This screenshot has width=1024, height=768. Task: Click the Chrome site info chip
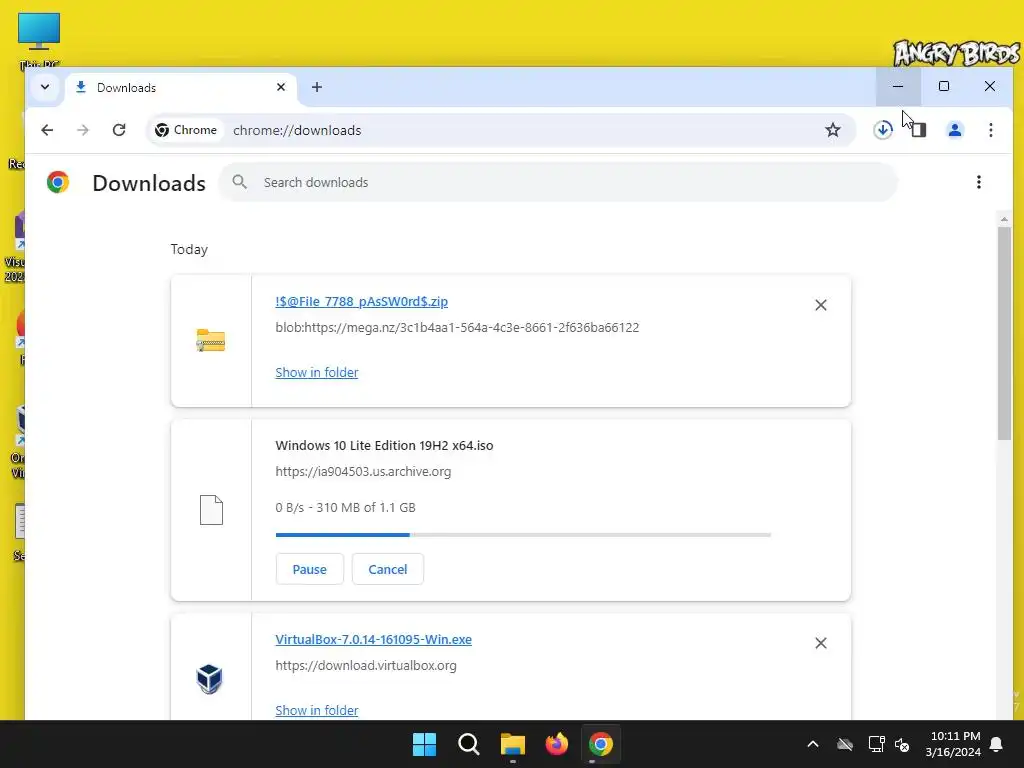tap(186, 130)
